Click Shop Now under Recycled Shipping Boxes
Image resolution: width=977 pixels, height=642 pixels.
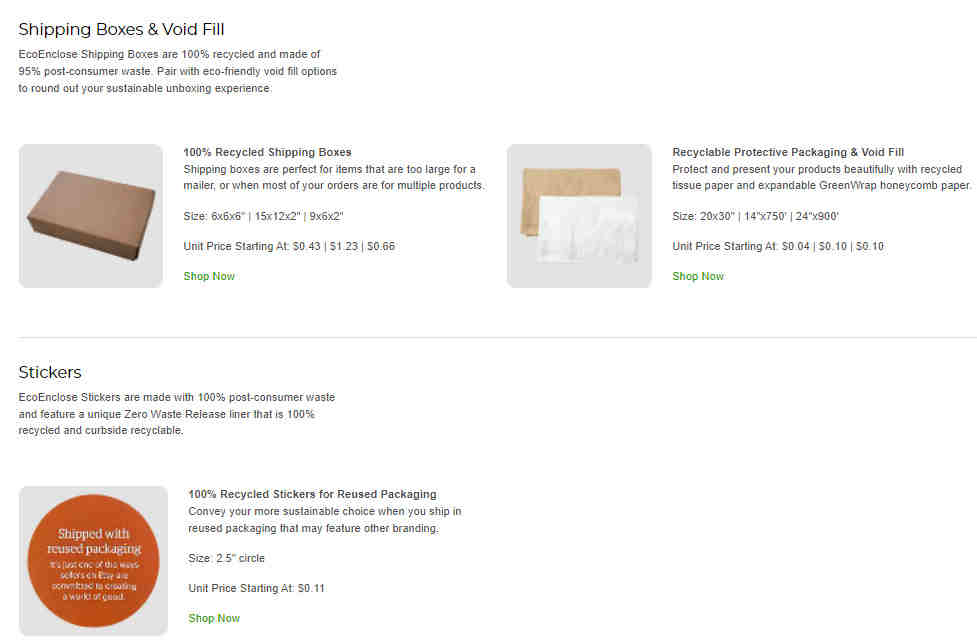[x=209, y=276]
